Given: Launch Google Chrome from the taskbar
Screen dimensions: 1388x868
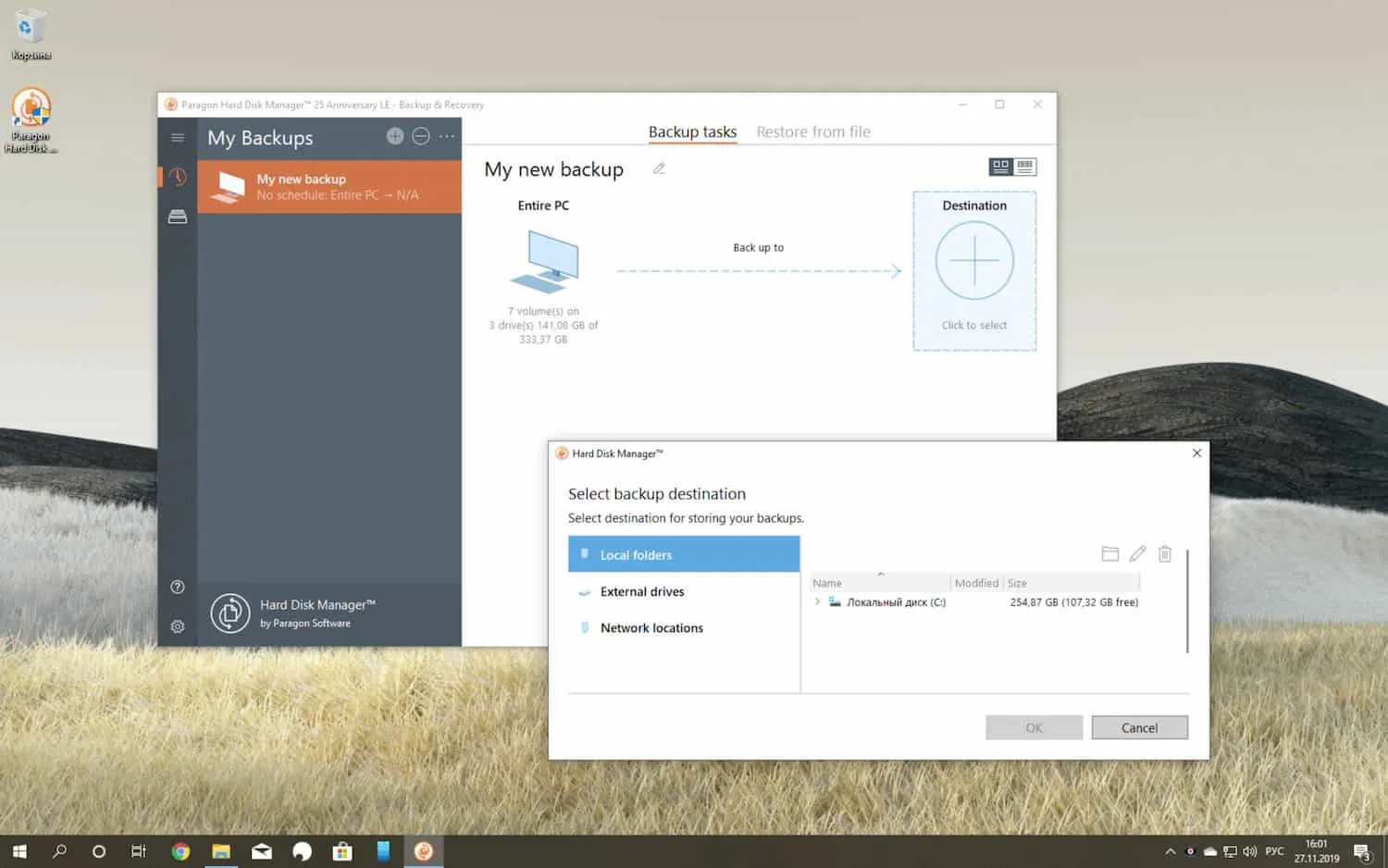Looking at the screenshot, I should point(180,851).
